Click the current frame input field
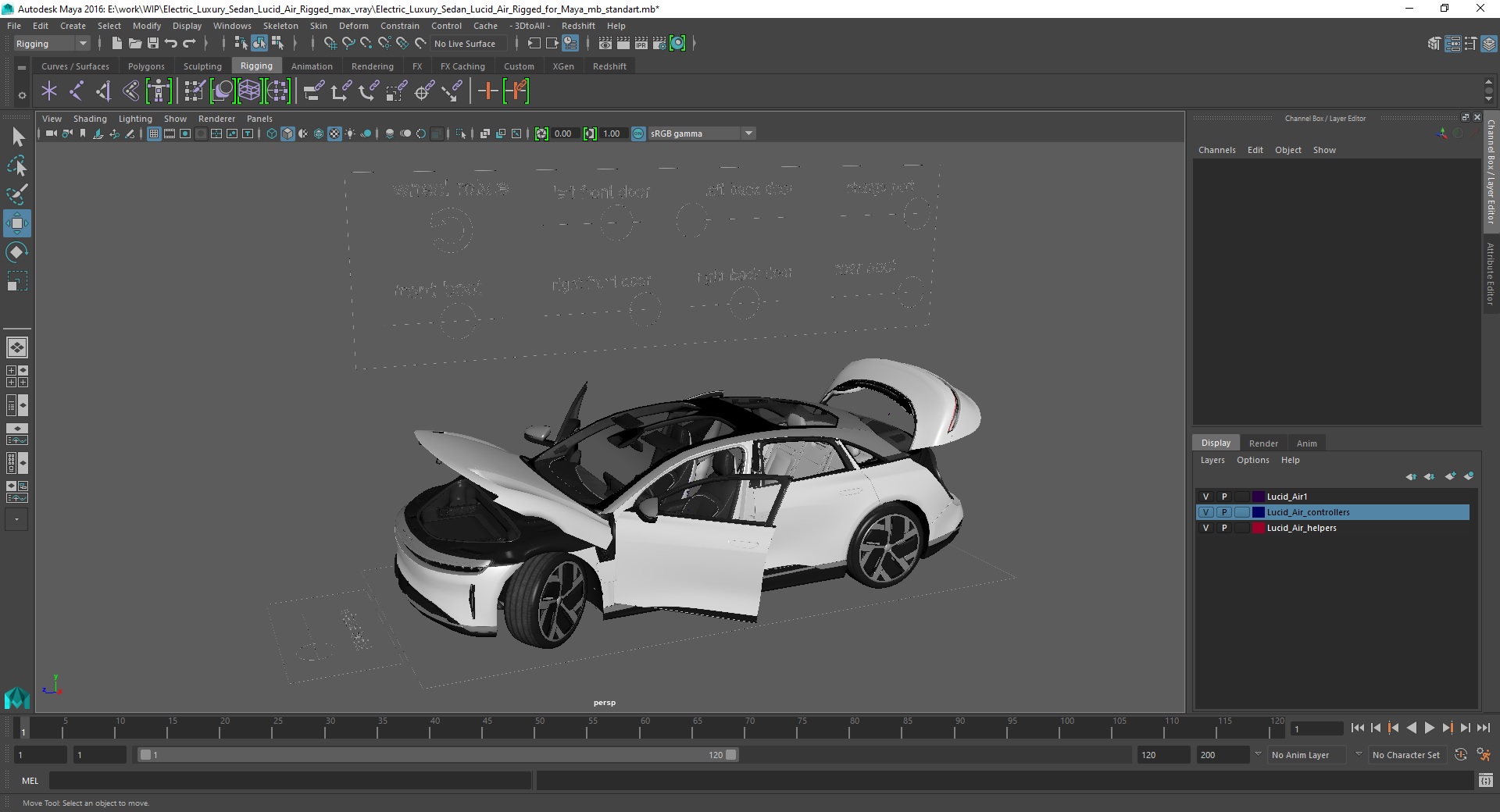Viewport: 1500px width, 812px height. (x=1316, y=728)
